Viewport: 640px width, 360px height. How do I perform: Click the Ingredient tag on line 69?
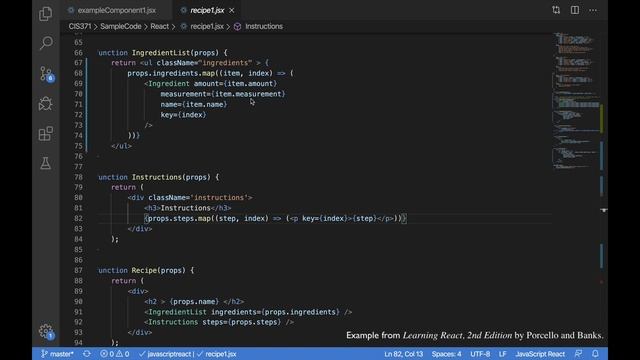click(169, 84)
